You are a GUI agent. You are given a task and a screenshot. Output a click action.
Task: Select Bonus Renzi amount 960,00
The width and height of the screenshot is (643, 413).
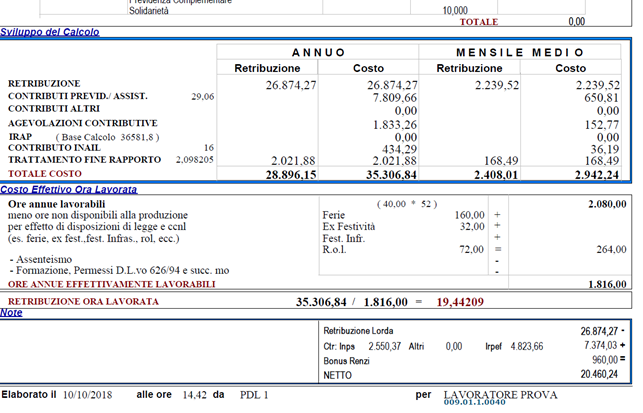click(605, 360)
